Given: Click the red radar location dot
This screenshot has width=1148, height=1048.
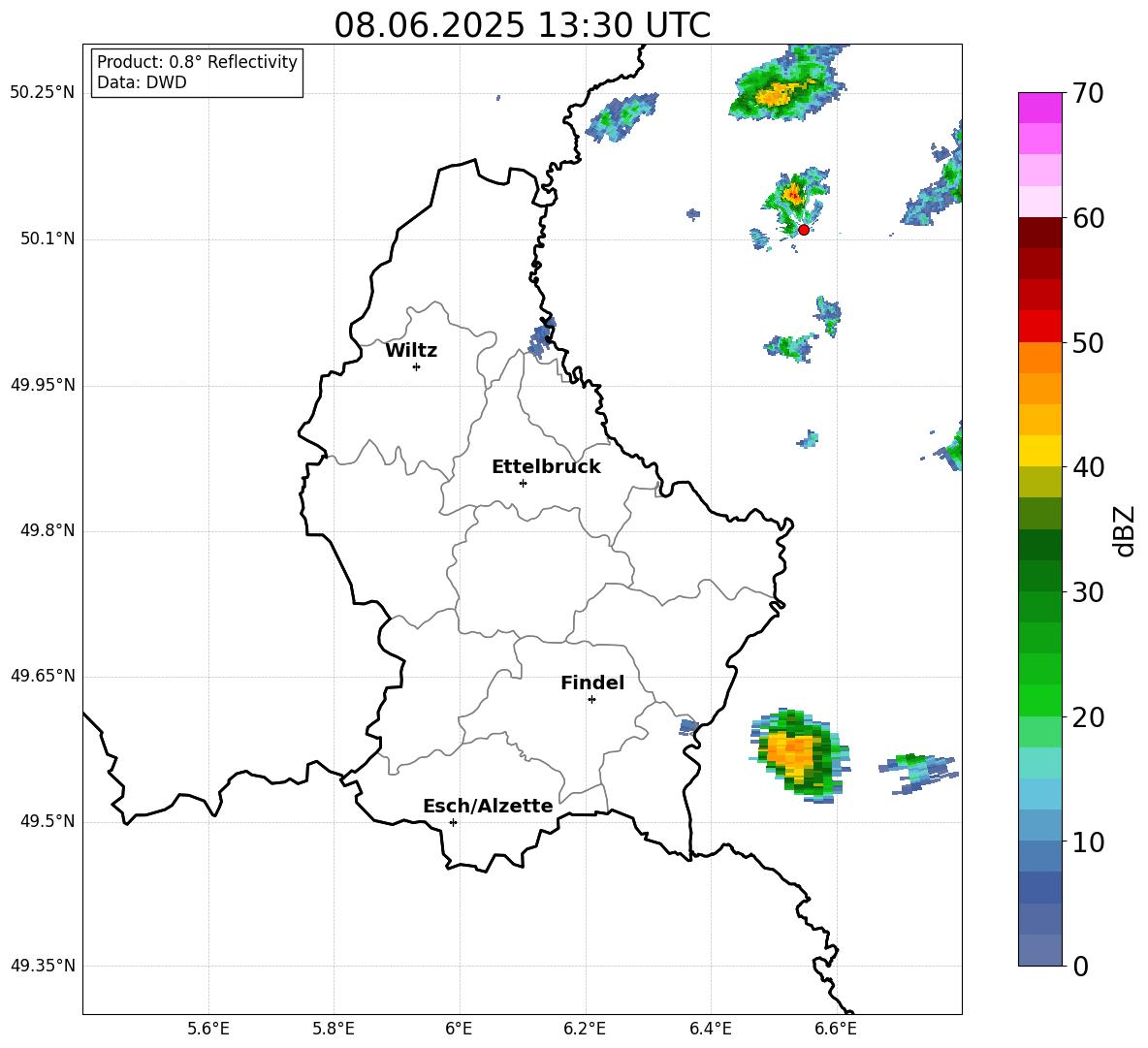Looking at the screenshot, I should (x=804, y=230).
